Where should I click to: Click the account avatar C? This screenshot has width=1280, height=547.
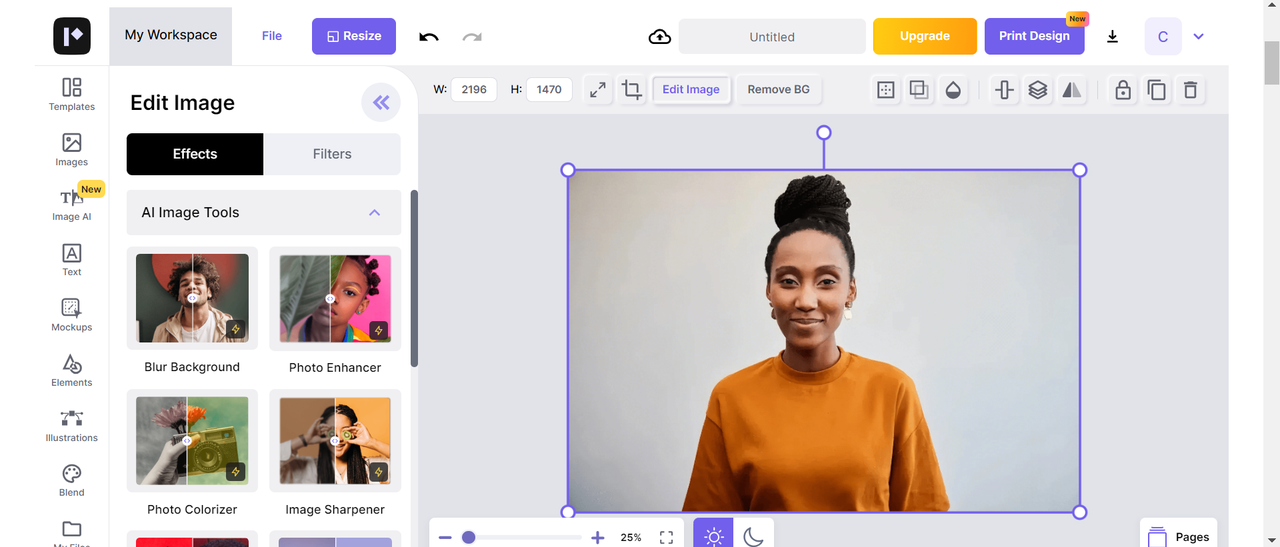tap(1163, 37)
